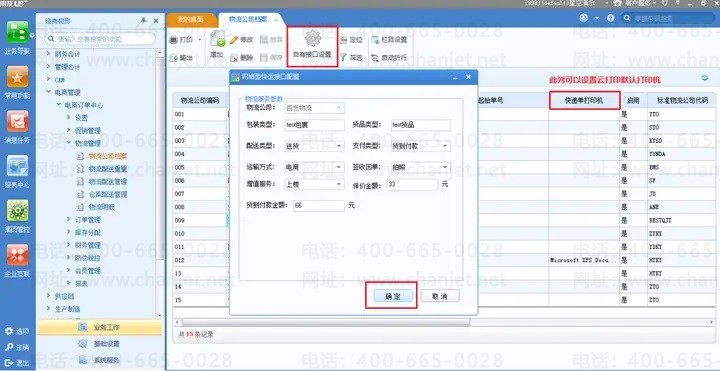Click the horizontal scrollbar under the table

click(326, 322)
